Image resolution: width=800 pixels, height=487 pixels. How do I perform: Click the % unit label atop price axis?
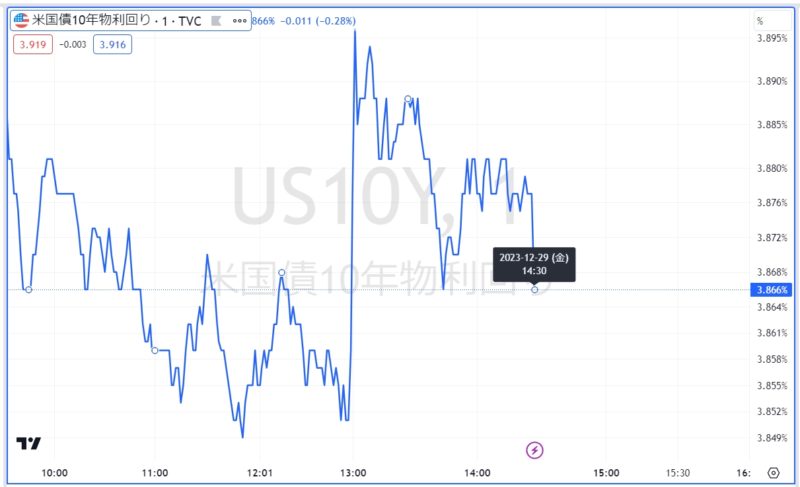tap(760, 20)
